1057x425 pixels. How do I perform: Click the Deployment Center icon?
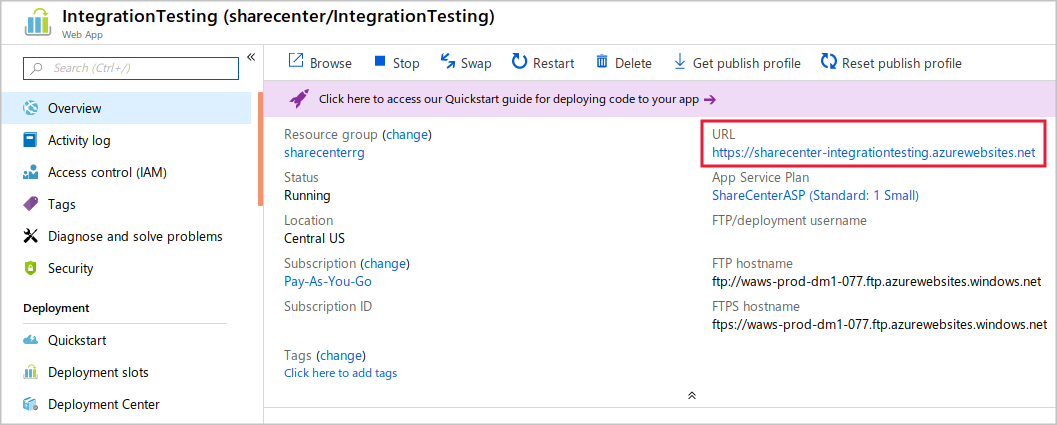30,404
